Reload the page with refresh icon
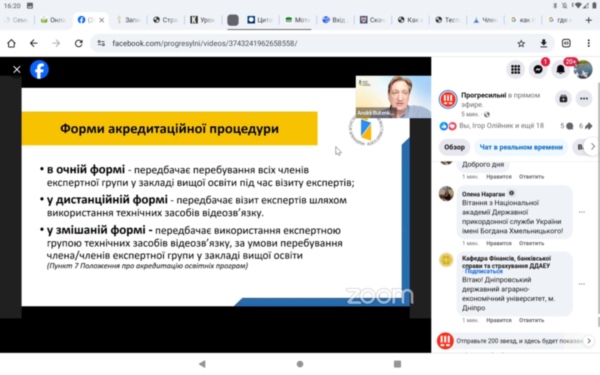 (x=78, y=43)
